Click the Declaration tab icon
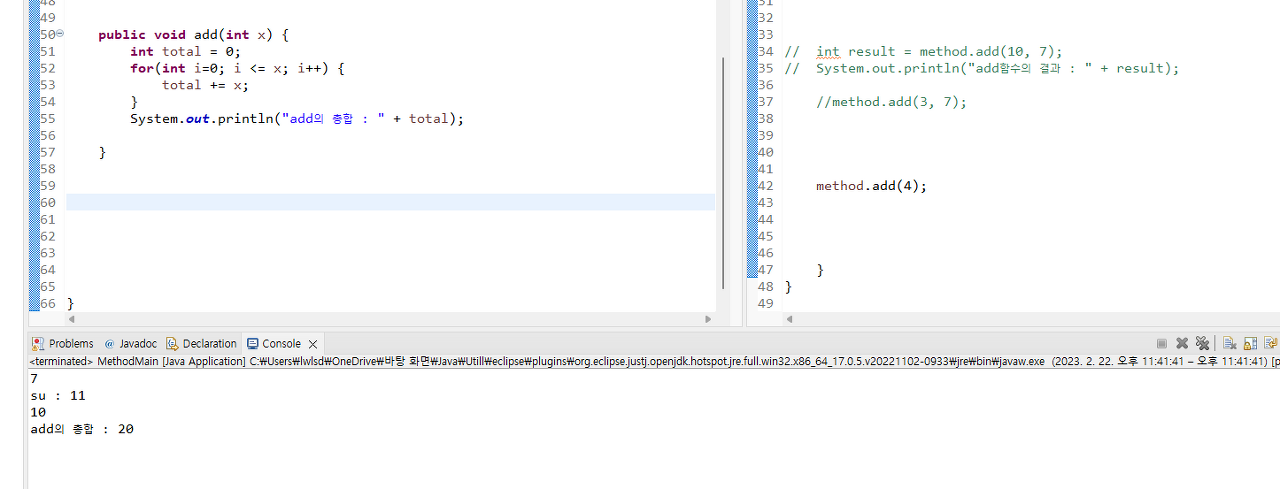Image resolution: width=1280 pixels, height=489 pixels. 172,343
